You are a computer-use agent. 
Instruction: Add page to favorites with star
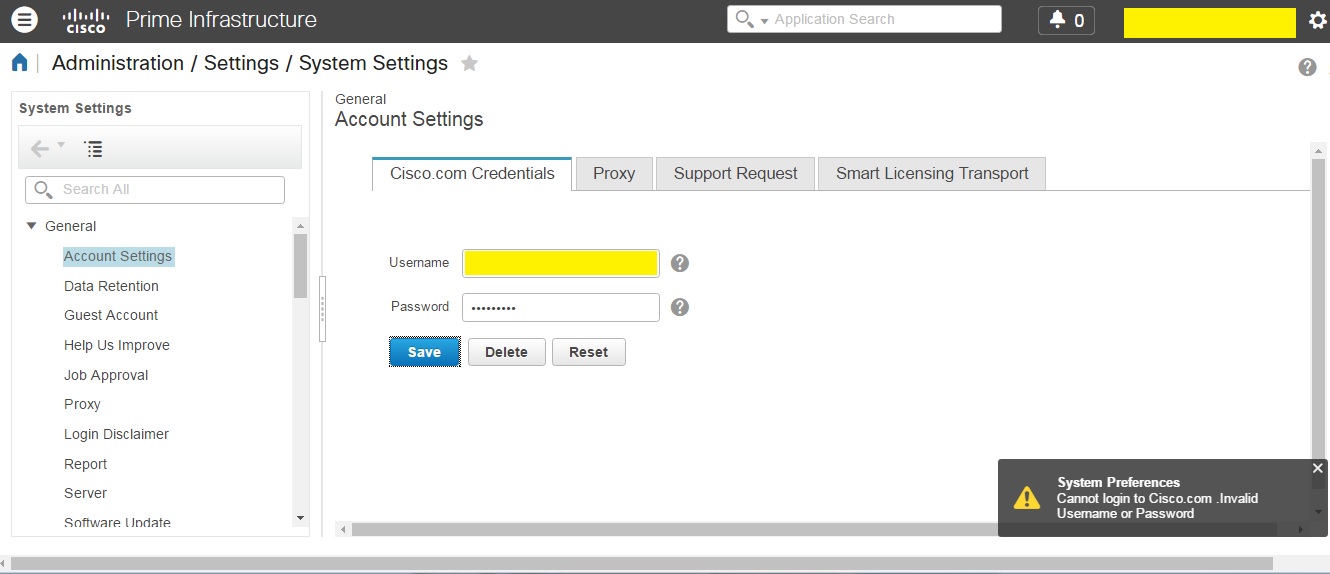point(469,63)
